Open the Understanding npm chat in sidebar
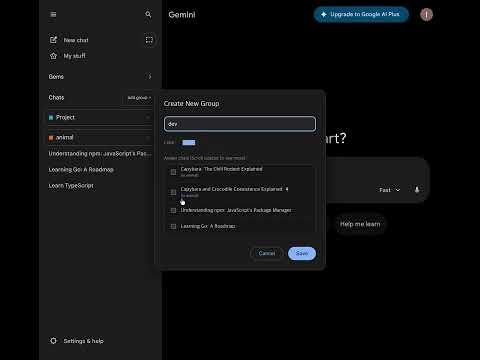Viewport: 480px width, 360px height. click(x=100, y=154)
